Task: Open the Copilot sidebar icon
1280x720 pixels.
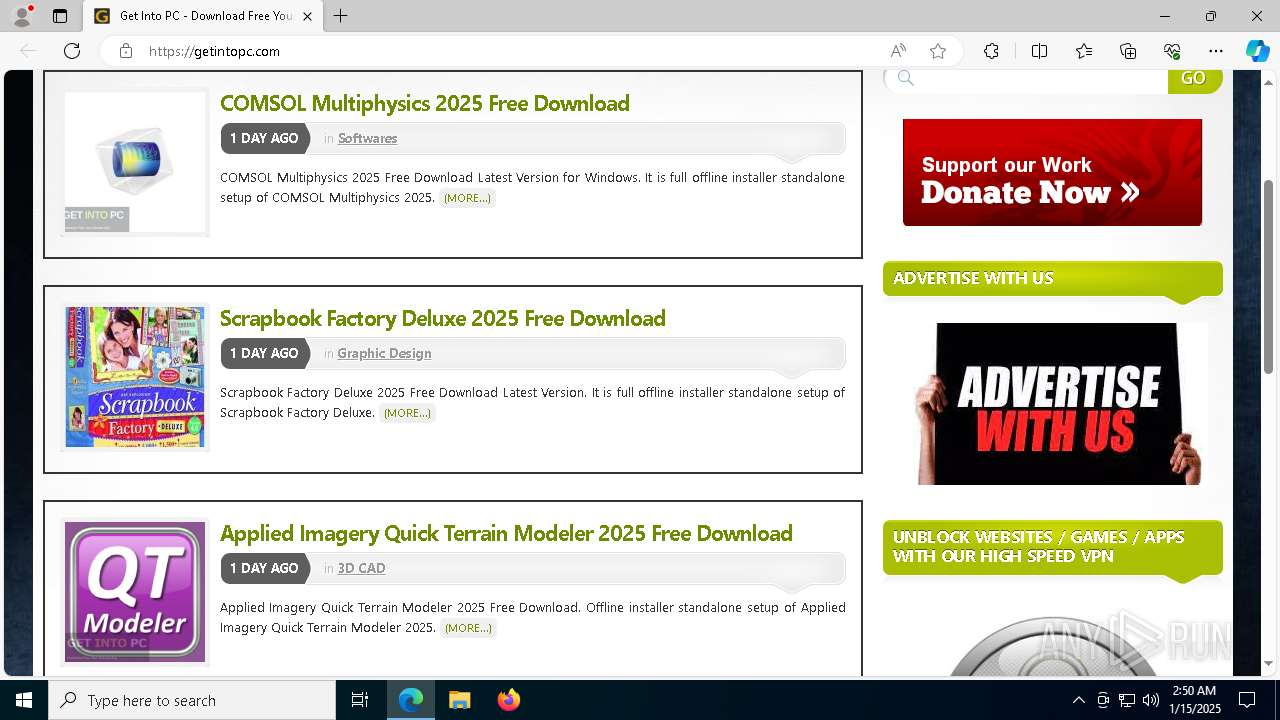Action: tap(1257, 51)
